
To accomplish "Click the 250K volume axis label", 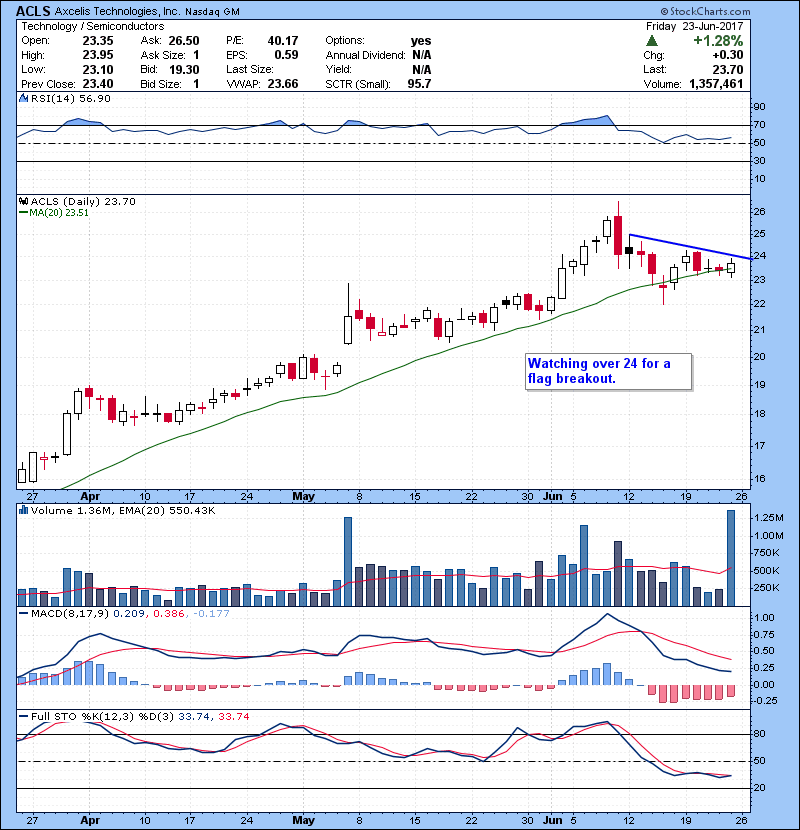I will coord(766,588).
